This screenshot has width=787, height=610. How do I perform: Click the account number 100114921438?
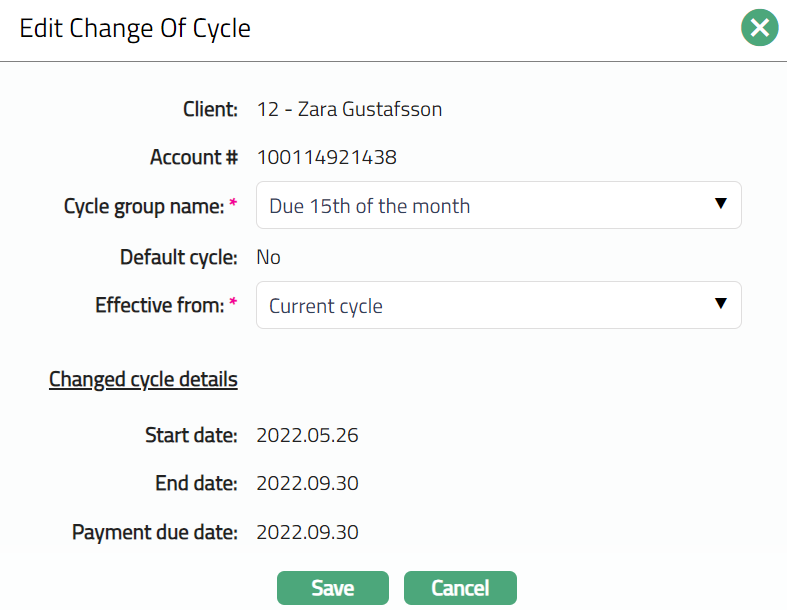coord(326,157)
